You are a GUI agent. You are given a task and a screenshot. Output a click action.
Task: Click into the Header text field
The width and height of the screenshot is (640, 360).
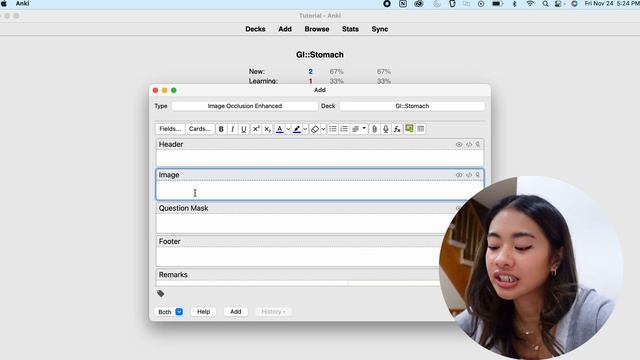tap(320, 158)
